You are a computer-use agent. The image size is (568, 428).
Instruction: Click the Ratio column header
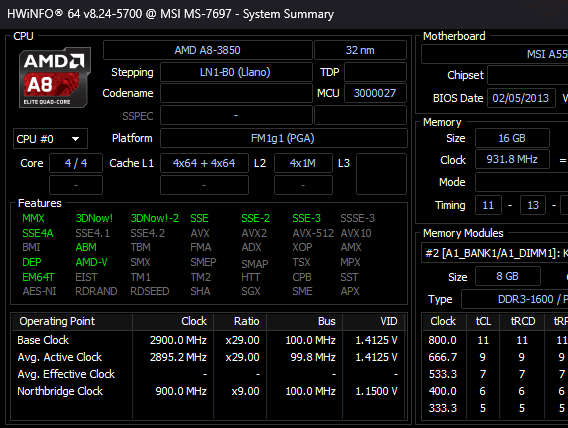coord(240,321)
